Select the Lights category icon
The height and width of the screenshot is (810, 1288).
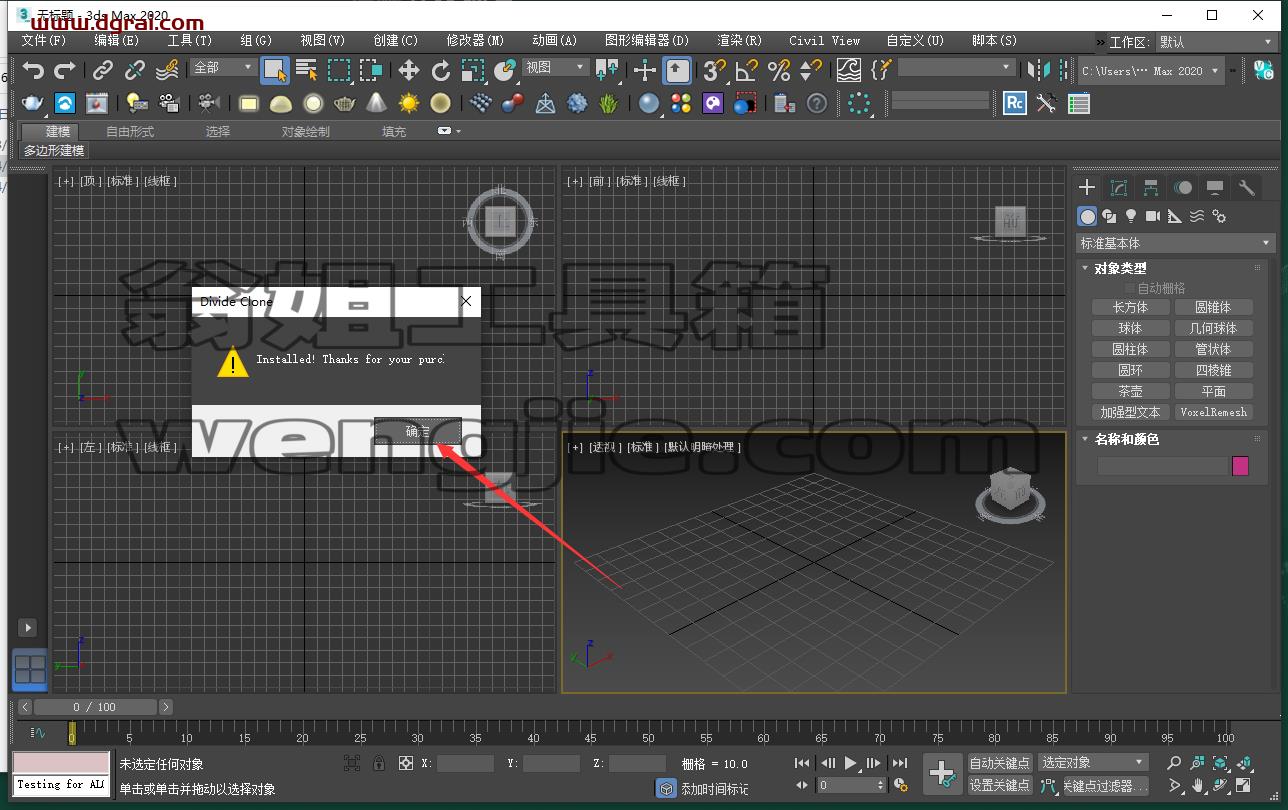coord(1131,215)
